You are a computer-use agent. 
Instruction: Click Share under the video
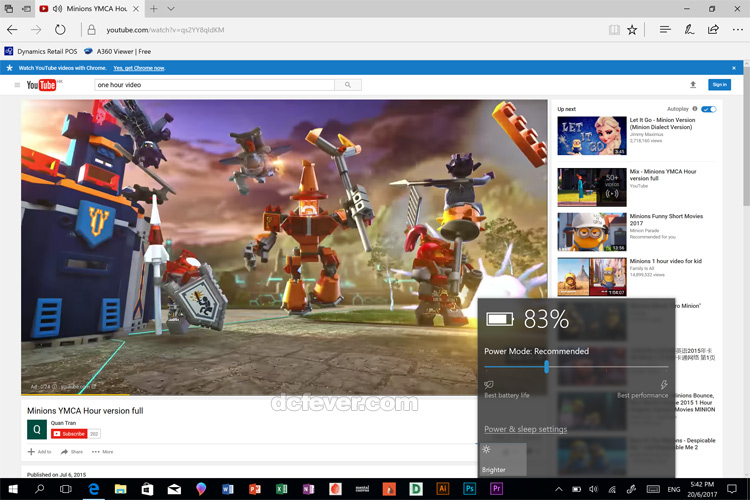click(72, 452)
